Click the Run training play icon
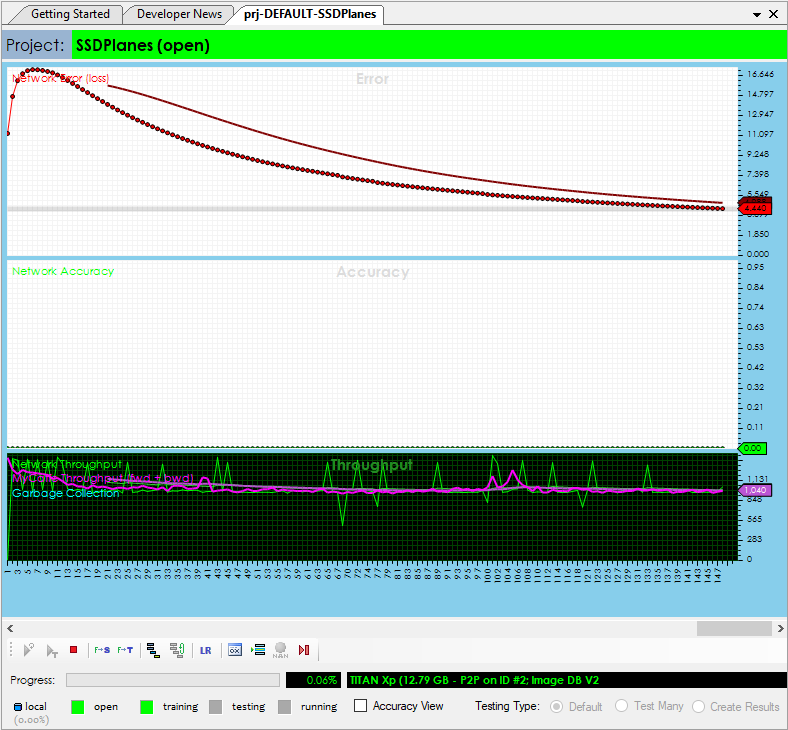 [29, 650]
